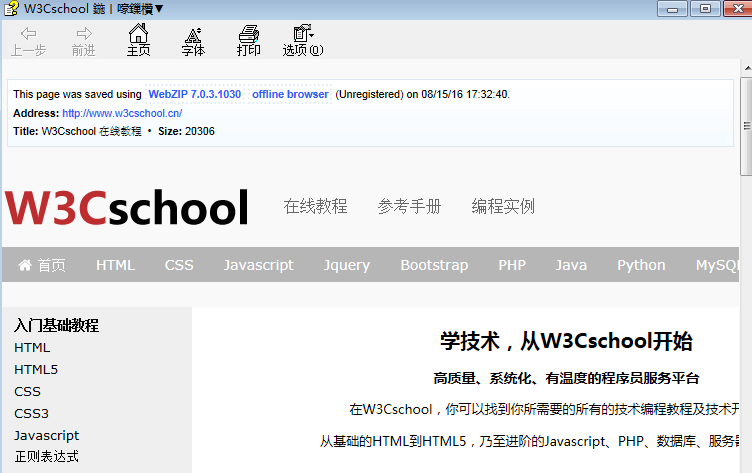The image size is (752, 473).
Task: Change font via 字体 icon
Action: 193,41
